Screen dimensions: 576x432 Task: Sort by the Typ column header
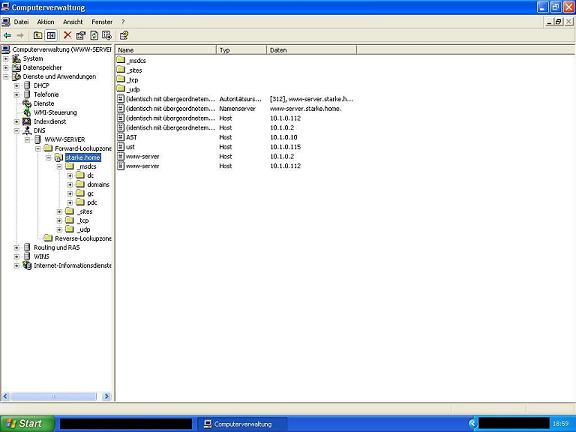[242, 50]
